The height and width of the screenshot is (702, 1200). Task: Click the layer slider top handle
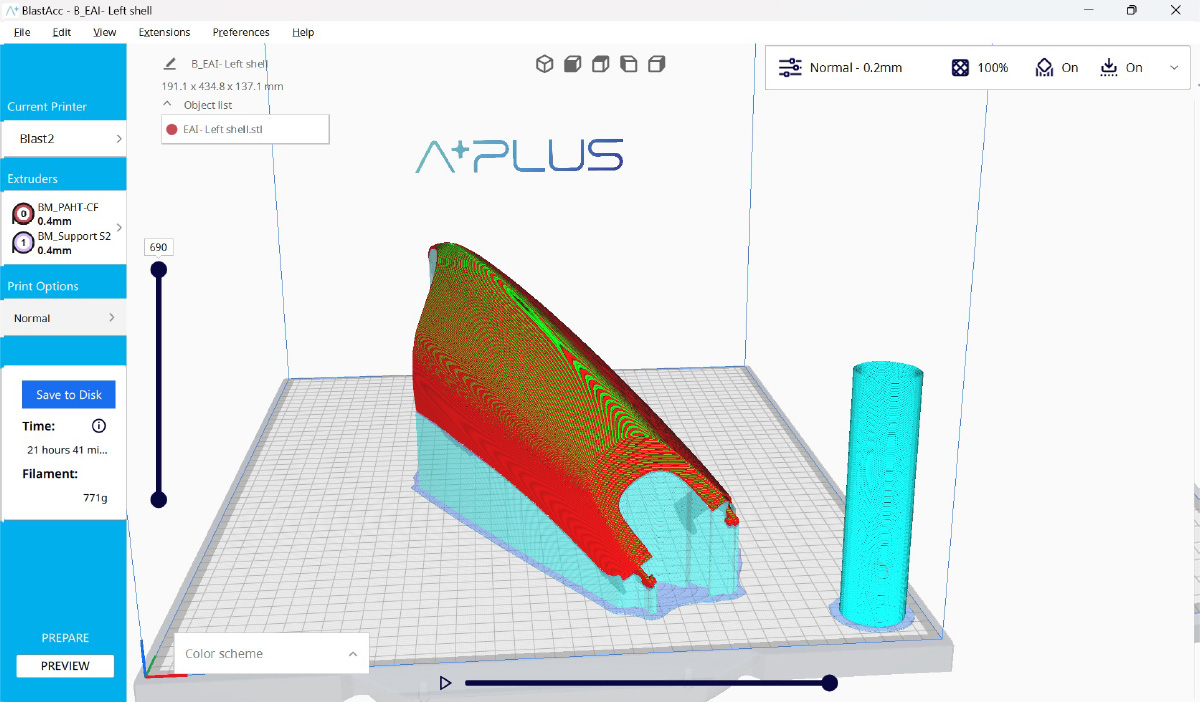pos(158,270)
